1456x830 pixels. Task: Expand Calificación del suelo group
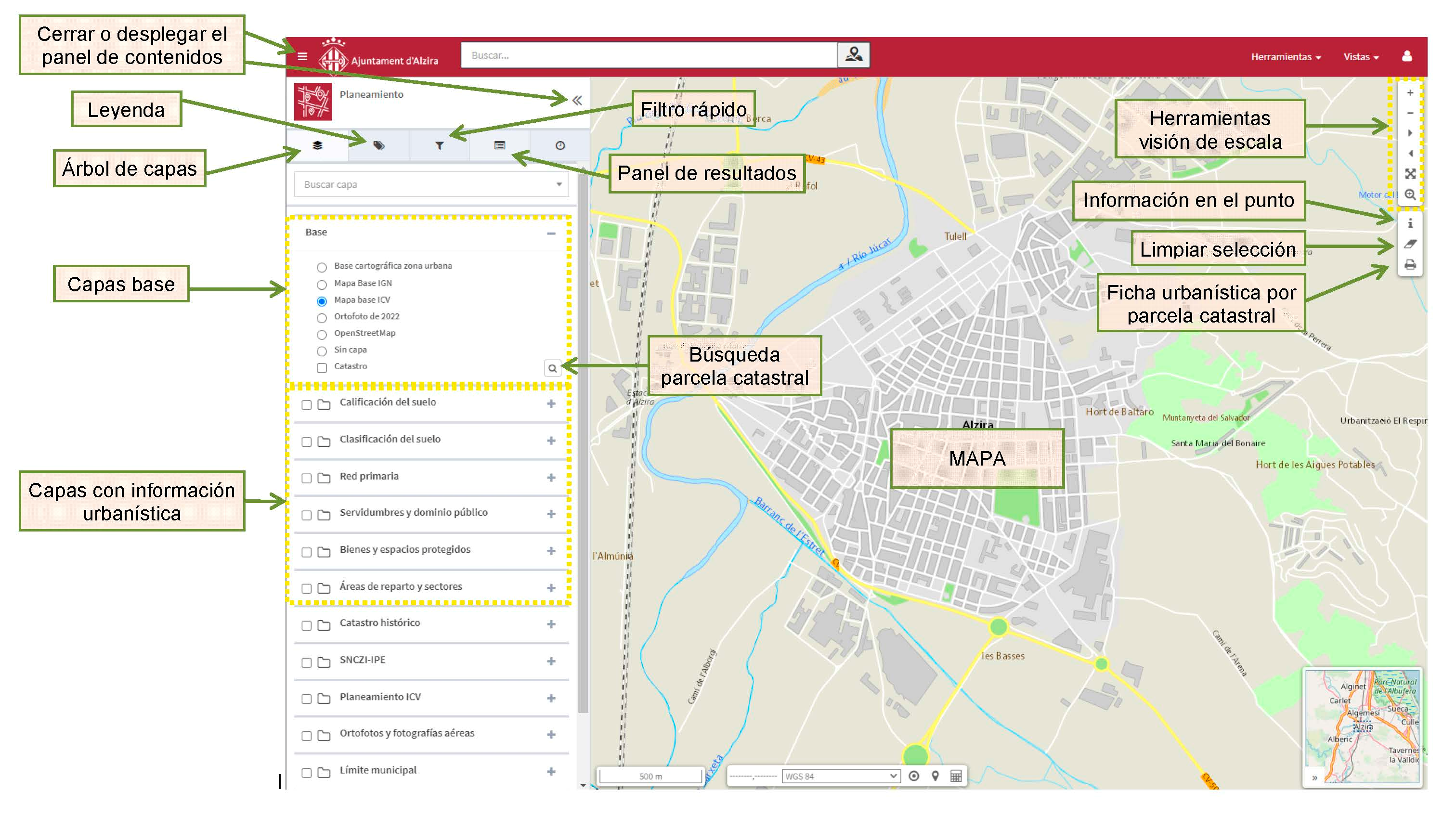[551, 403]
